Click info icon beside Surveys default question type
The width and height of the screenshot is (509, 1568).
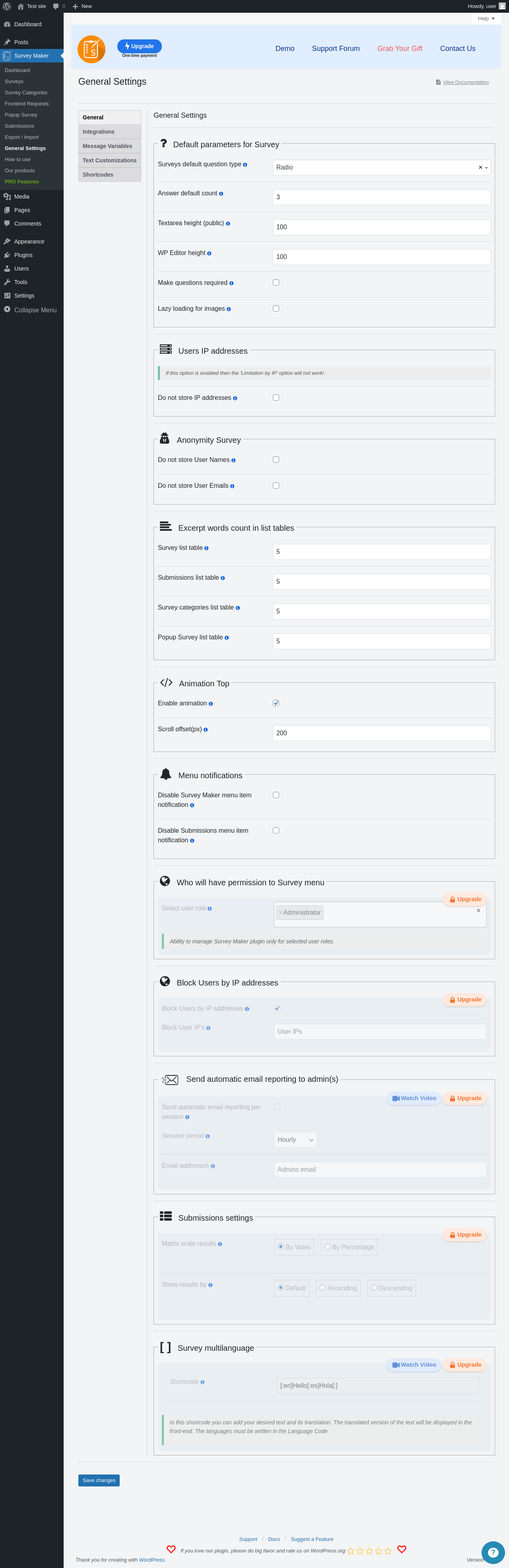coord(245,165)
